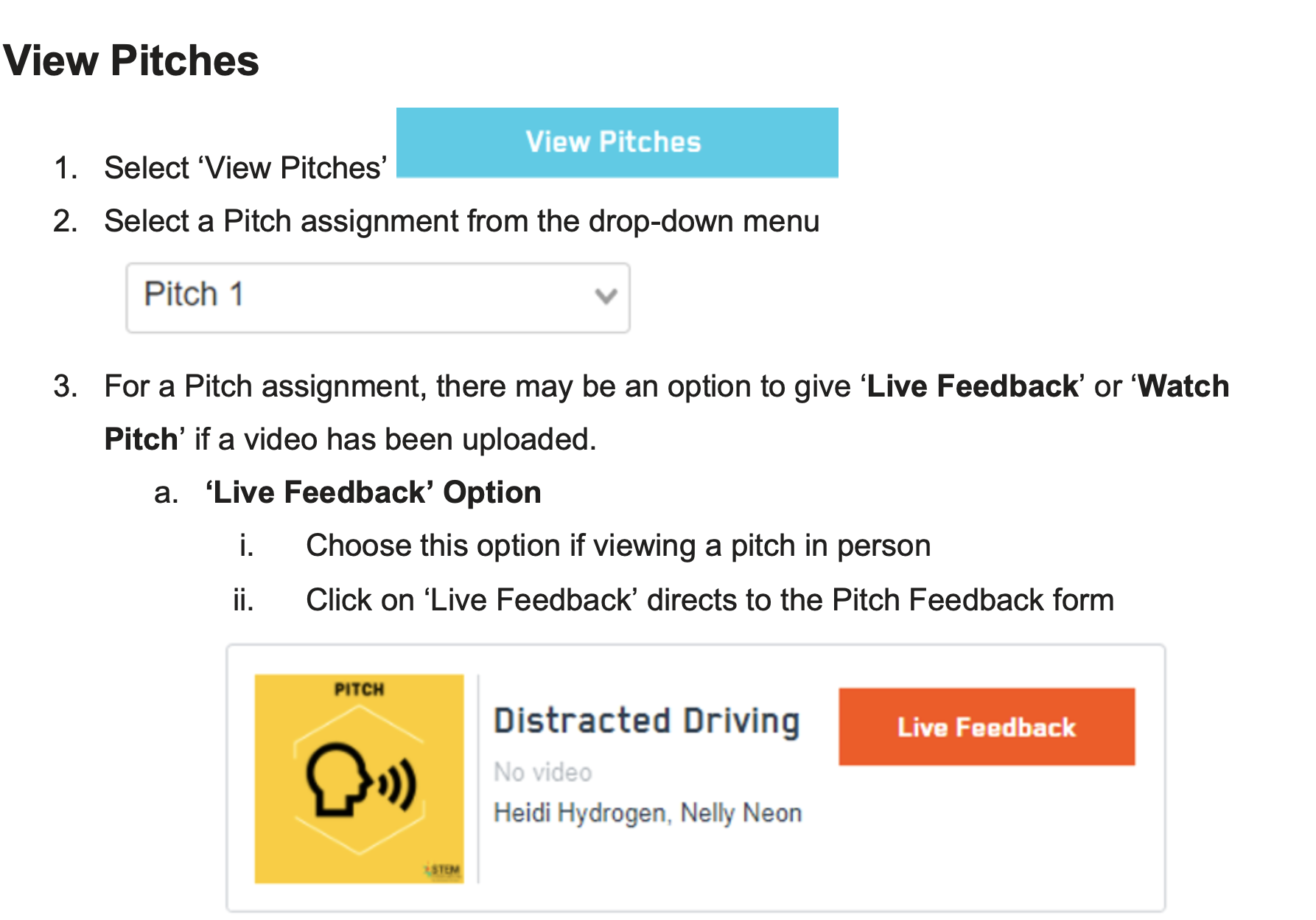The width and height of the screenshot is (1316, 920).
Task: Click bold 'Live Feedback' in step three
Action: click(x=973, y=386)
